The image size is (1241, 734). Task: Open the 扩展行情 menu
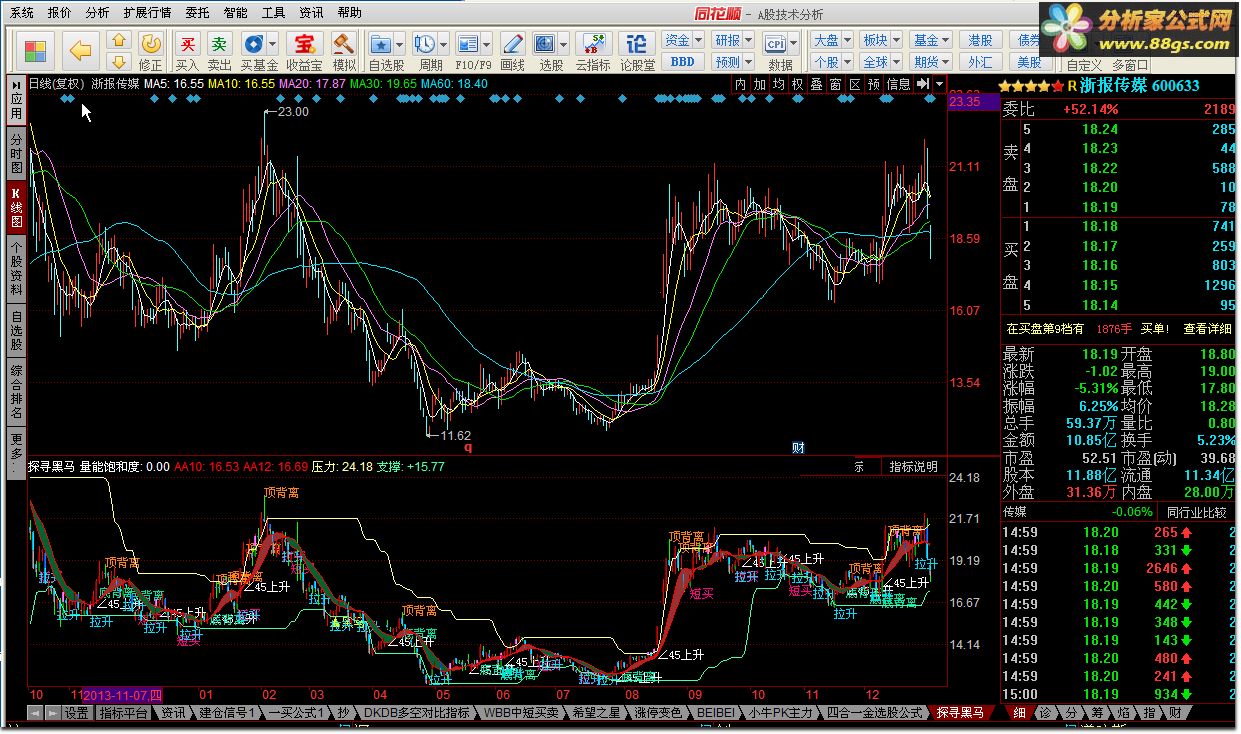pos(147,13)
